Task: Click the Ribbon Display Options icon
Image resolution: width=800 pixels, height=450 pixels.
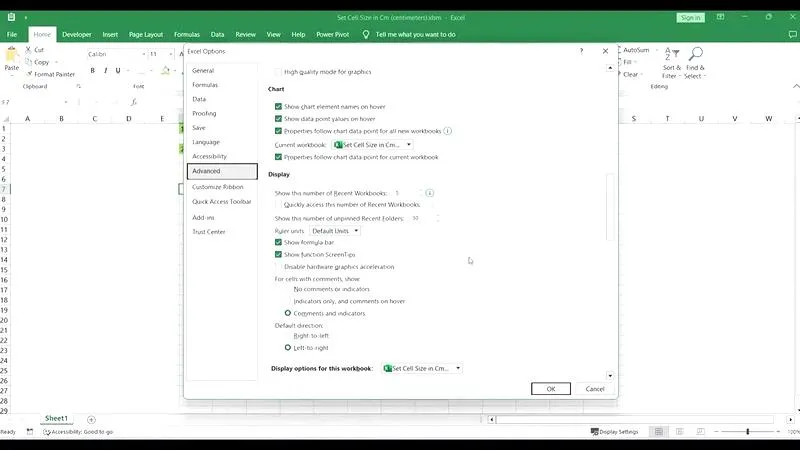Action: click(x=720, y=17)
